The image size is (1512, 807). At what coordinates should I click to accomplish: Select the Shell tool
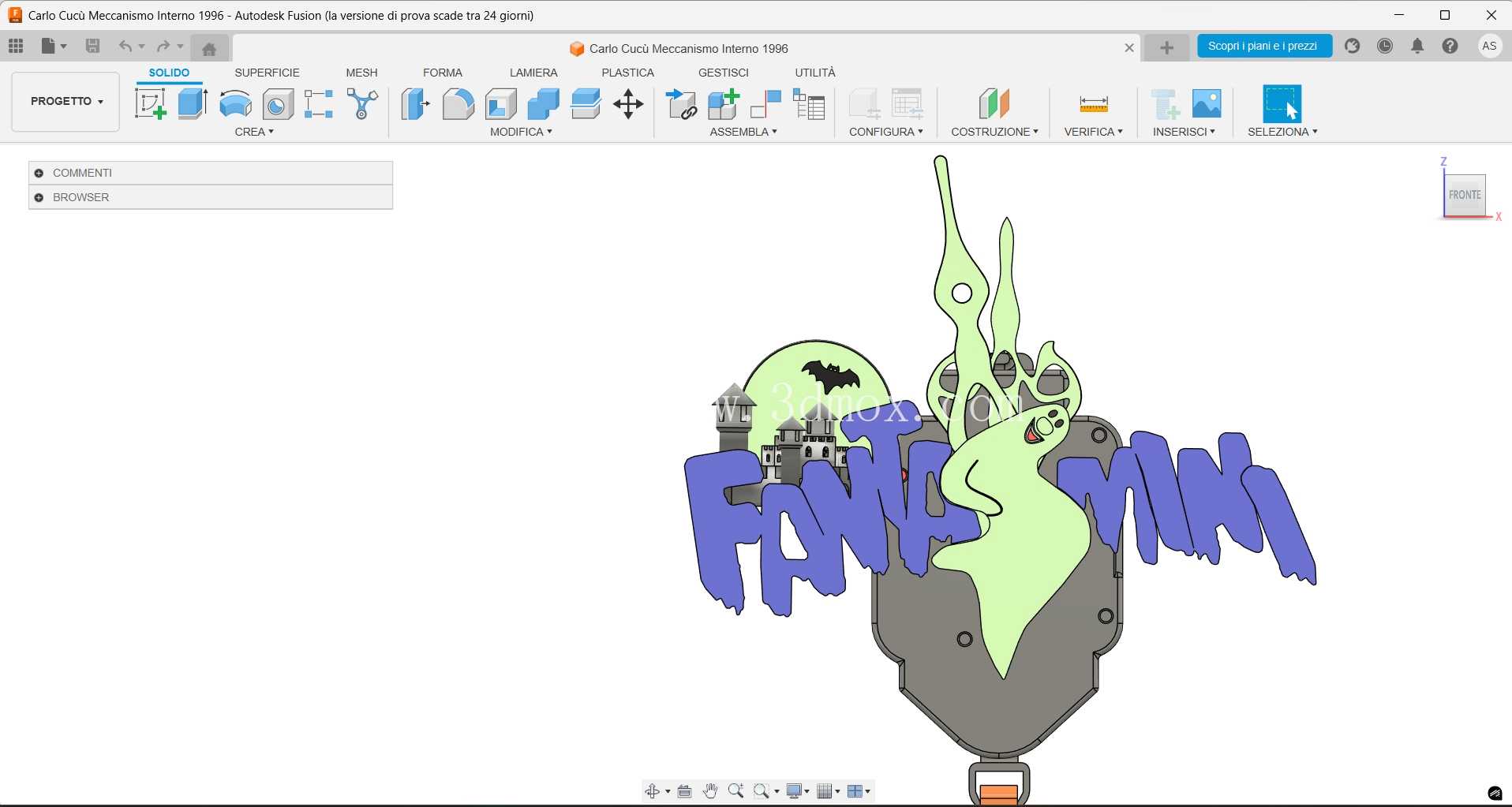click(x=500, y=103)
